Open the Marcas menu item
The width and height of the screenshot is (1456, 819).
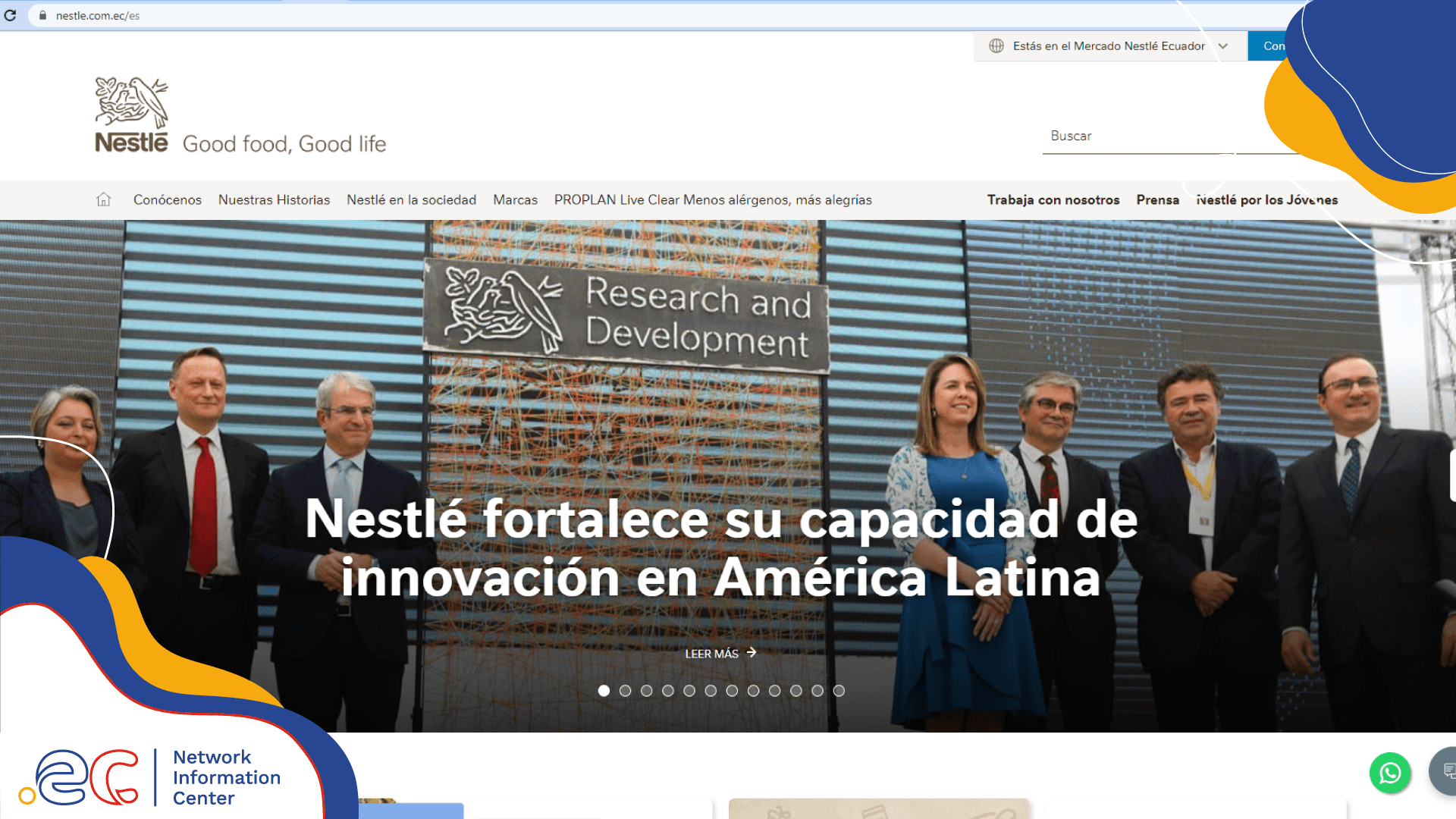(x=516, y=200)
